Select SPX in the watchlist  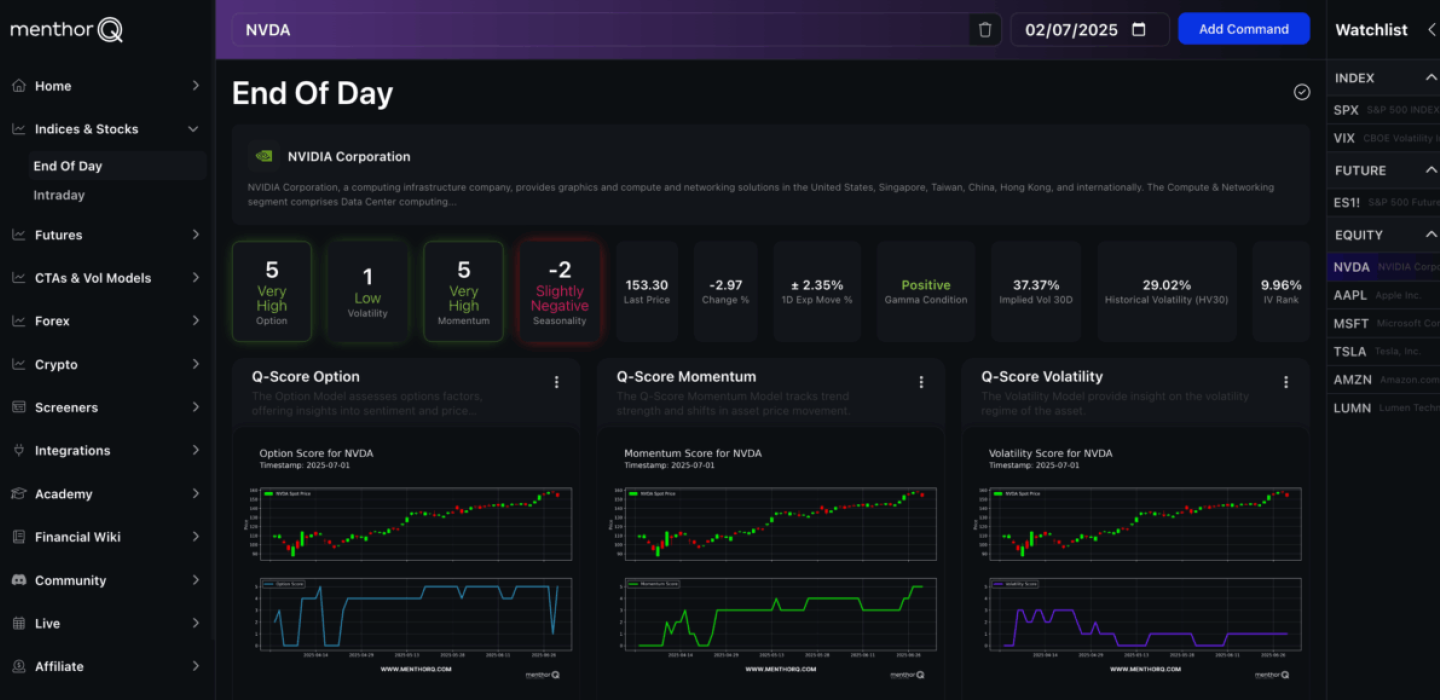tap(1383, 110)
